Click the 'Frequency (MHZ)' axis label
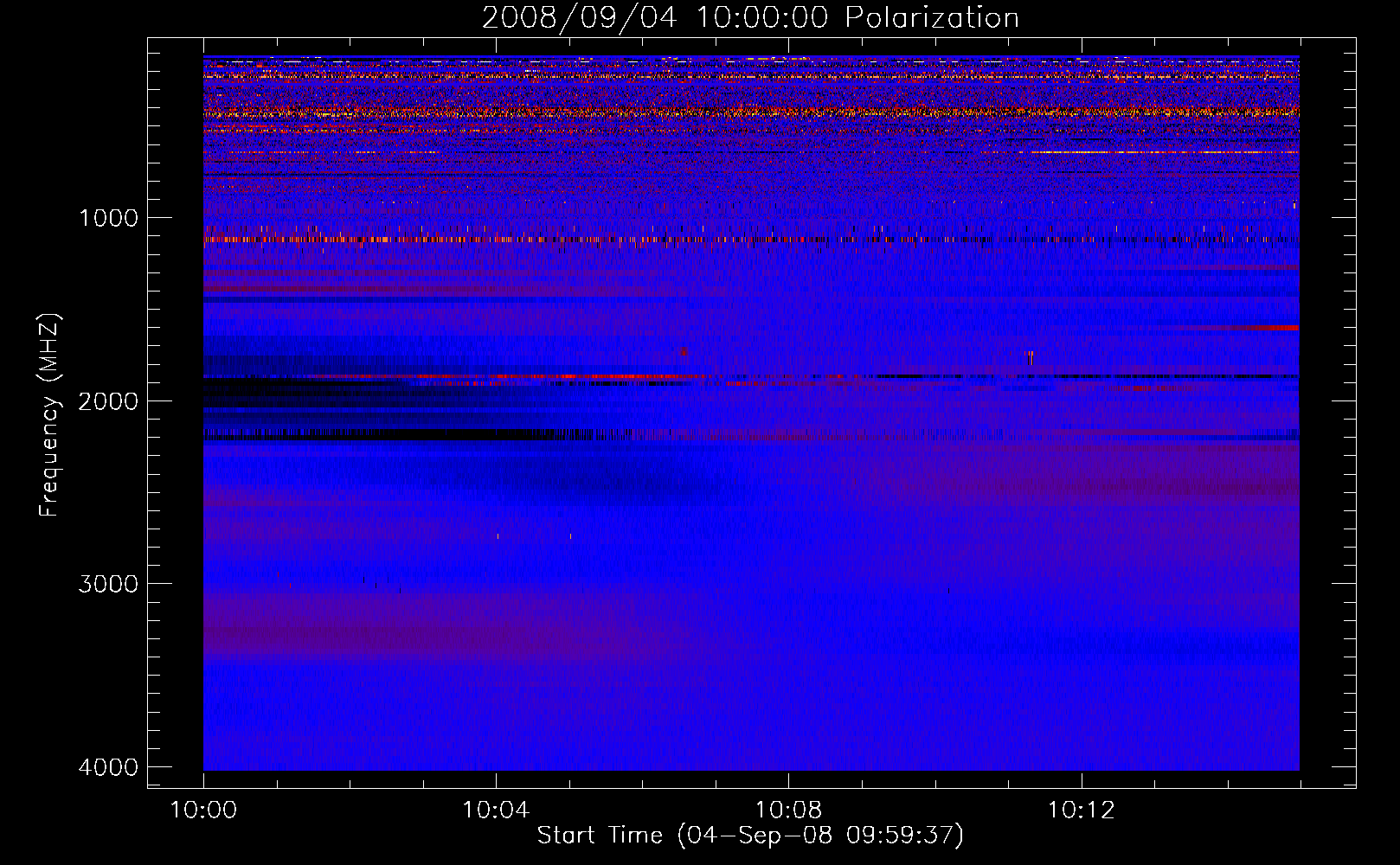Image resolution: width=1400 pixels, height=865 pixels. (49, 415)
